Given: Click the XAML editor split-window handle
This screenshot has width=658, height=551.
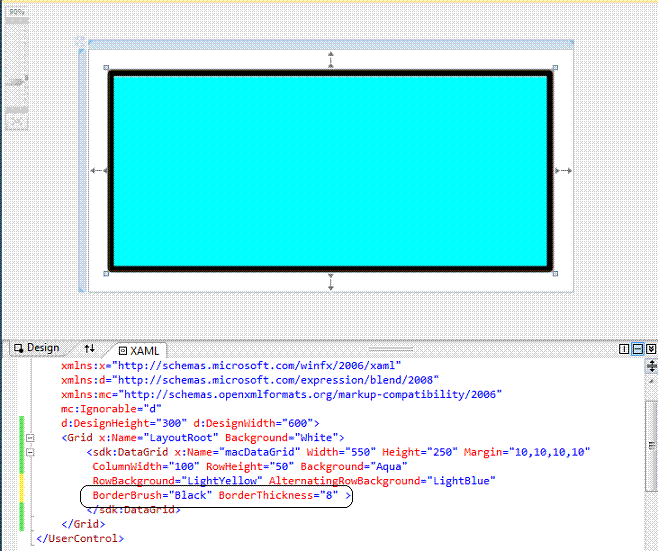Looking at the screenshot, I should (x=651, y=366).
